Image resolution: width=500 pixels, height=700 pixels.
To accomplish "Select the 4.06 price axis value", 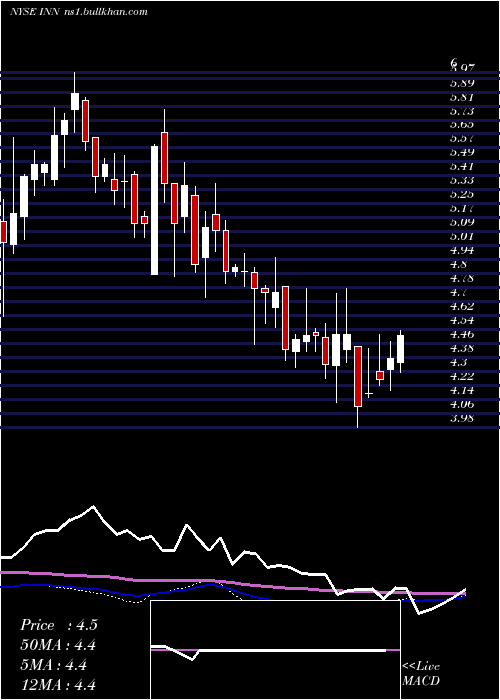I will coord(462,404).
